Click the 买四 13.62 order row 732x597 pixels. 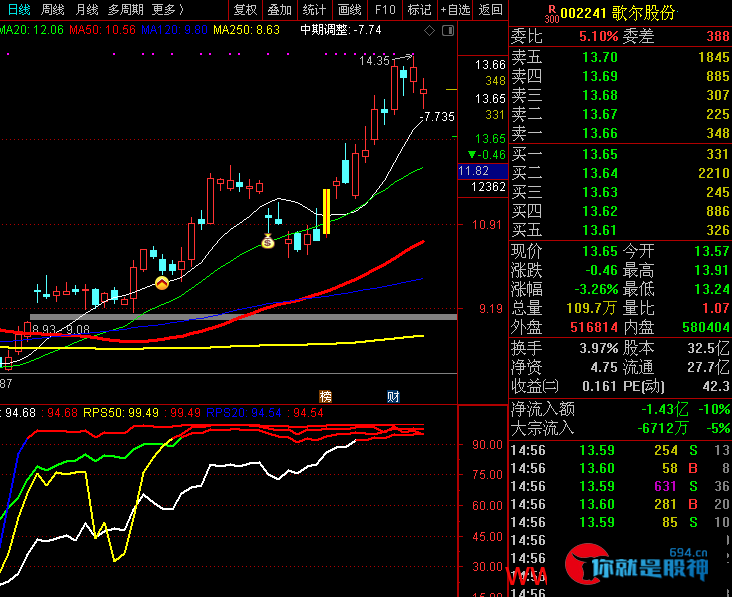click(x=620, y=211)
